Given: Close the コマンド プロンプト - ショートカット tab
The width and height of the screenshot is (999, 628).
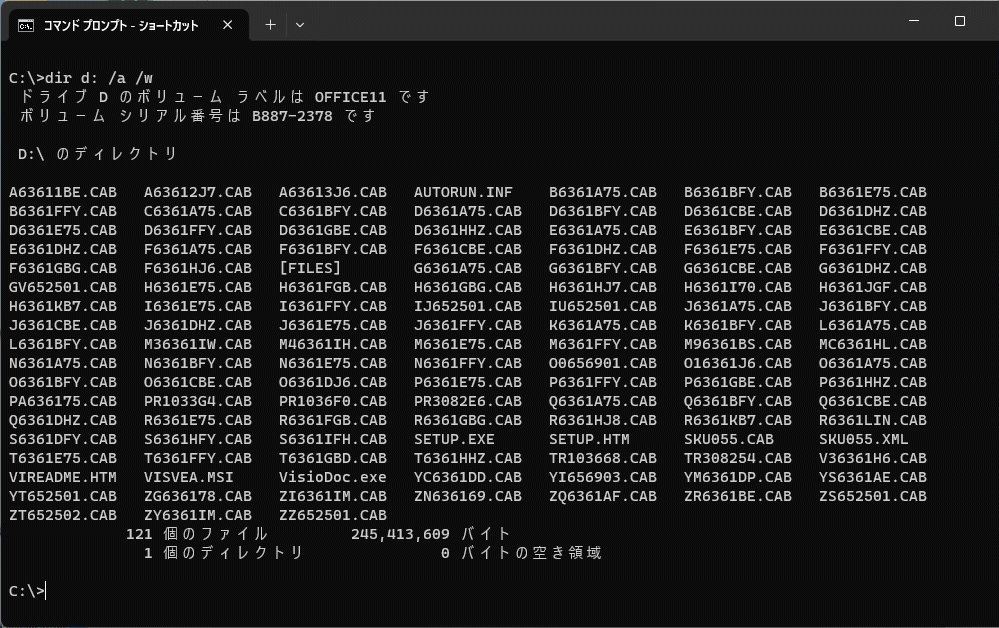Looking at the screenshot, I should [x=227, y=25].
